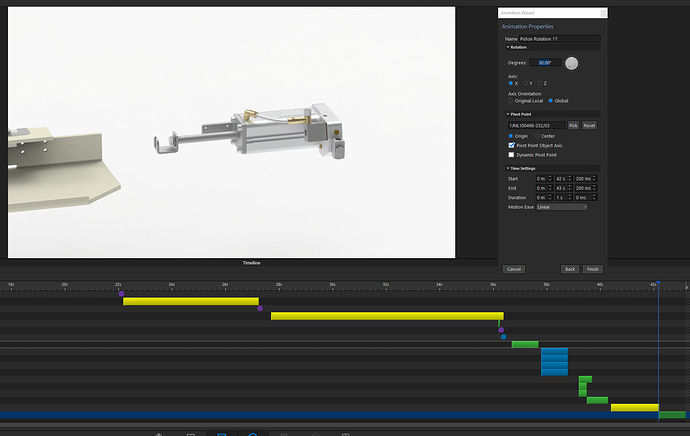
Task: Go Back in the wizard
Action: click(570, 269)
